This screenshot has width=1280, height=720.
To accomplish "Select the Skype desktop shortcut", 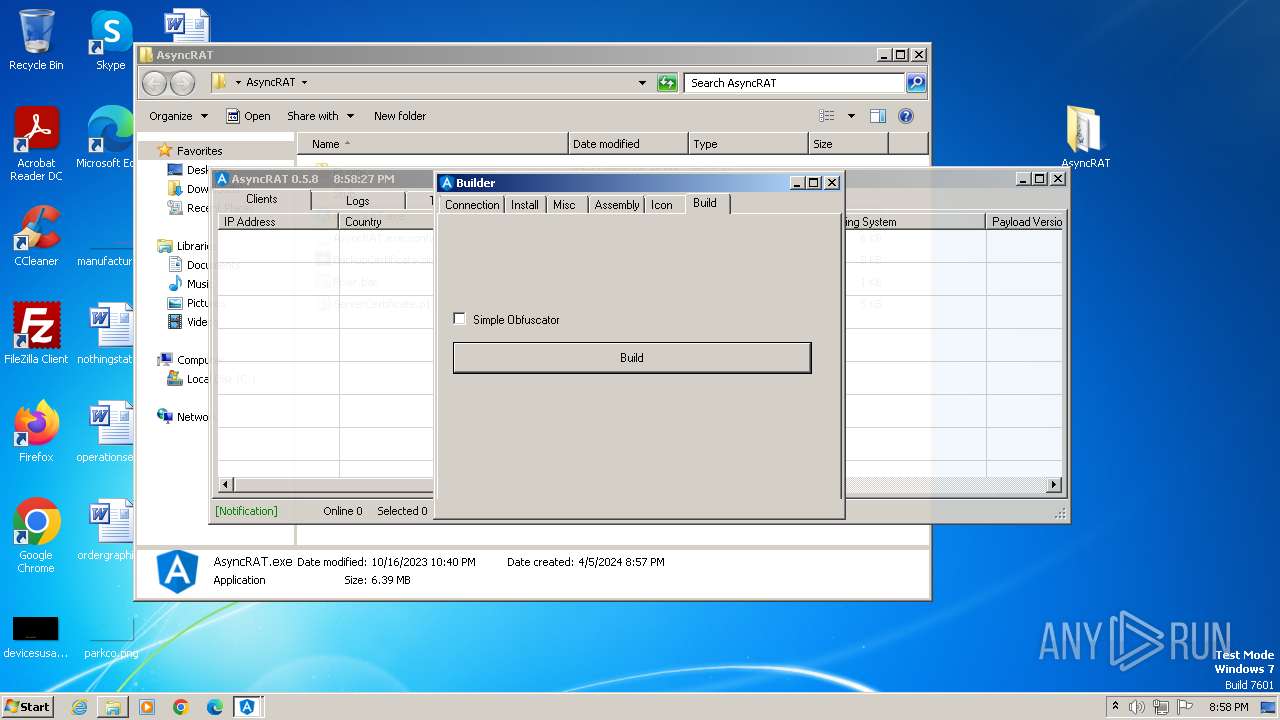I will (x=110, y=41).
